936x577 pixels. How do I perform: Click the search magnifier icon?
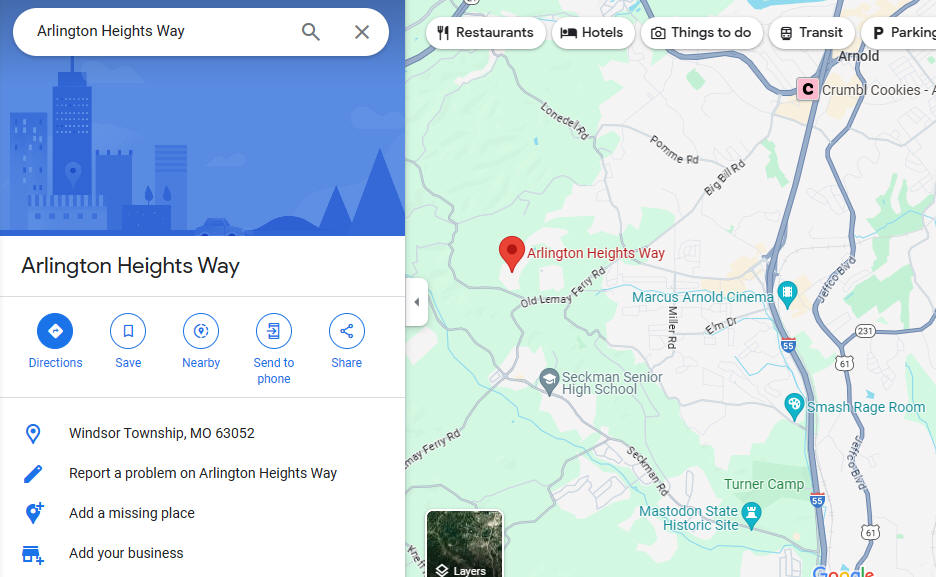coord(310,32)
